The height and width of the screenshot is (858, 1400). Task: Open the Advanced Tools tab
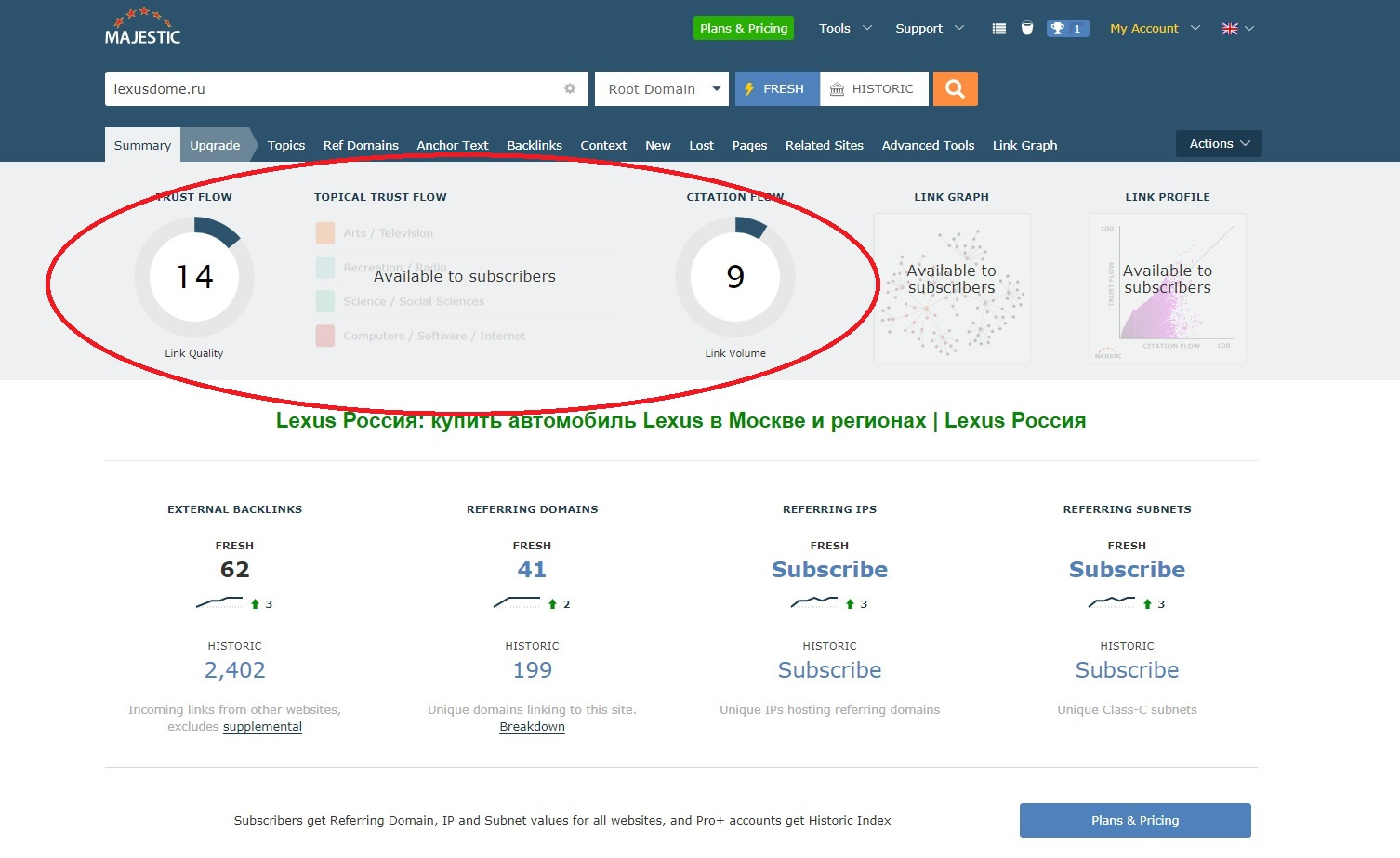(x=928, y=145)
